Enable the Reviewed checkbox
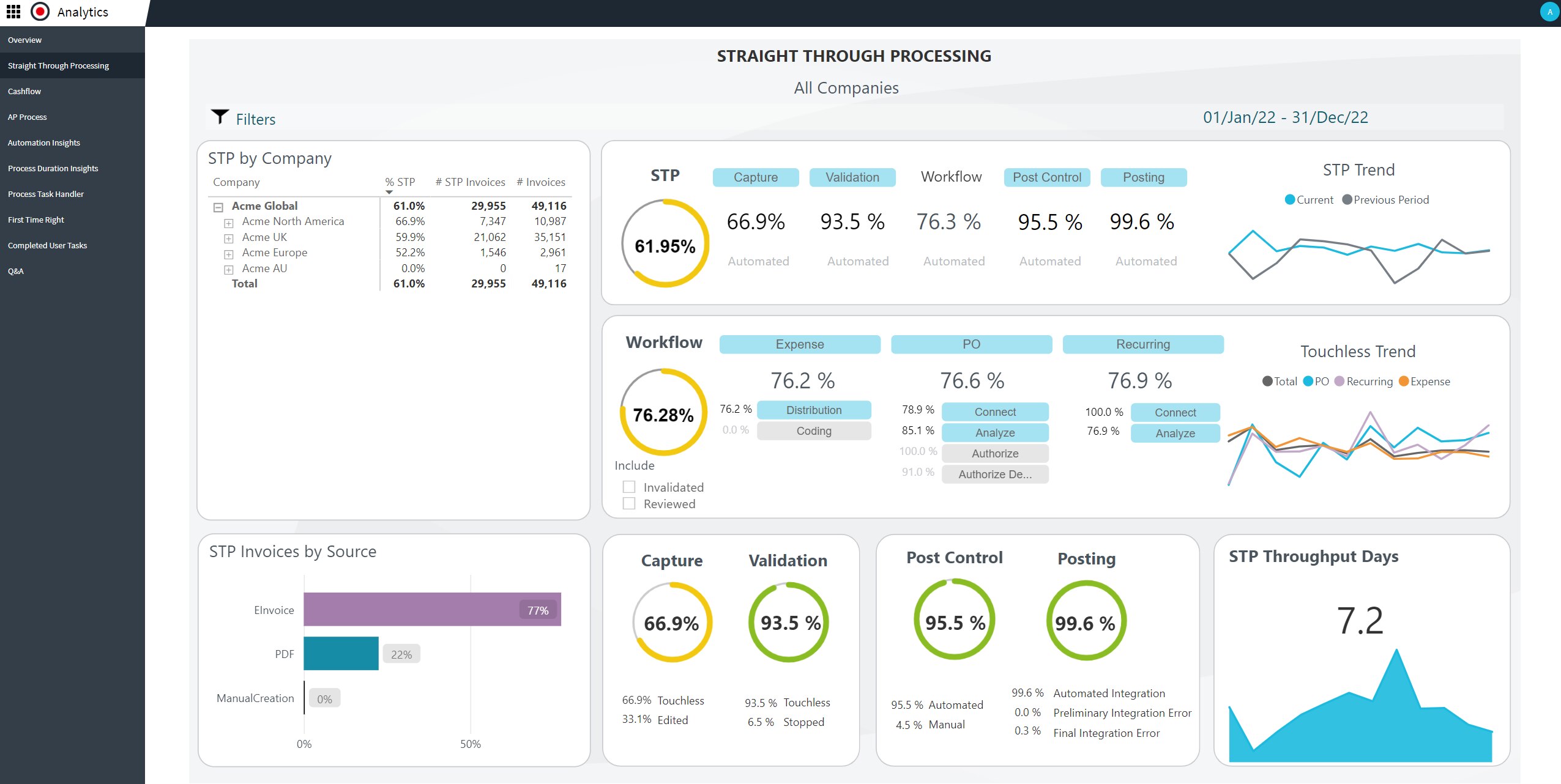 point(628,503)
